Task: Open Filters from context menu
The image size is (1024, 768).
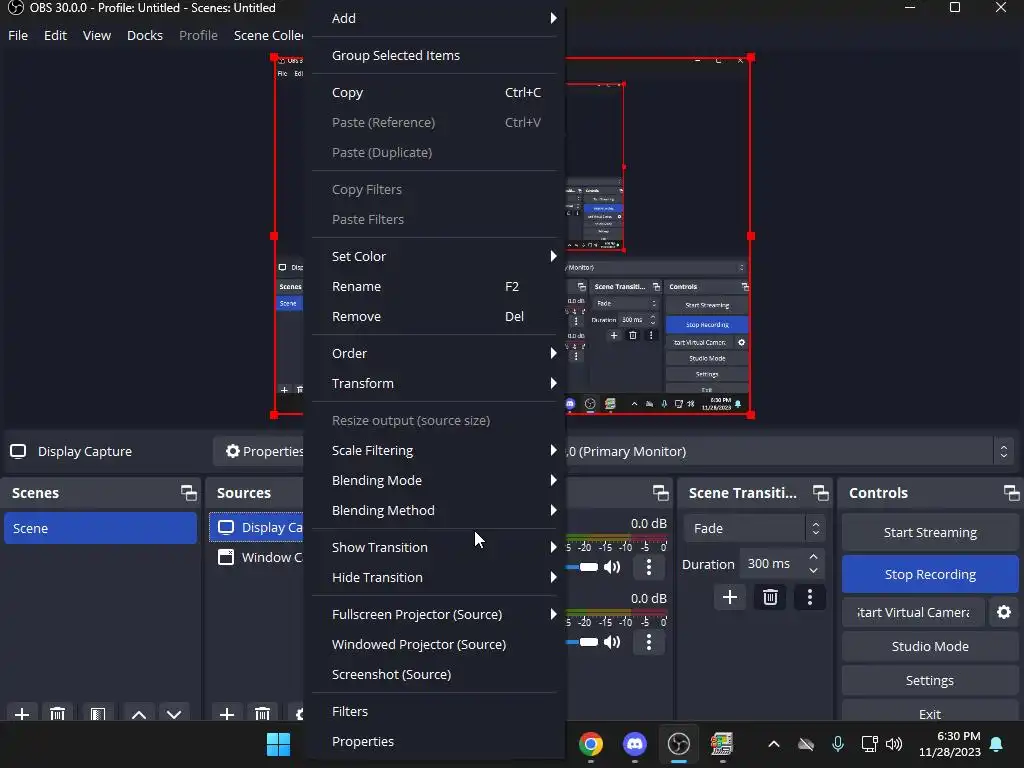Action: (435, 711)
